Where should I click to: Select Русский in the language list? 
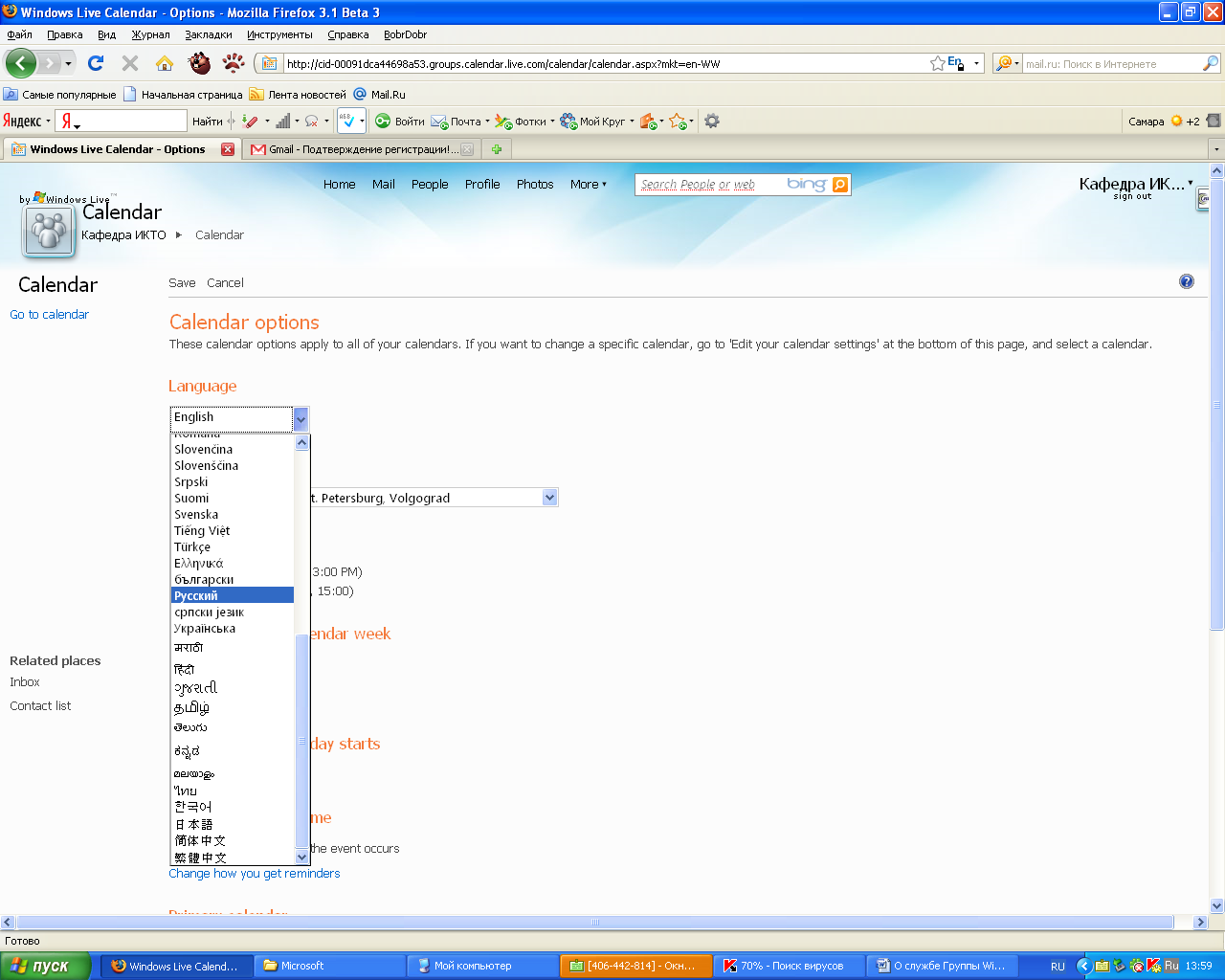pyautogui.click(x=233, y=595)
